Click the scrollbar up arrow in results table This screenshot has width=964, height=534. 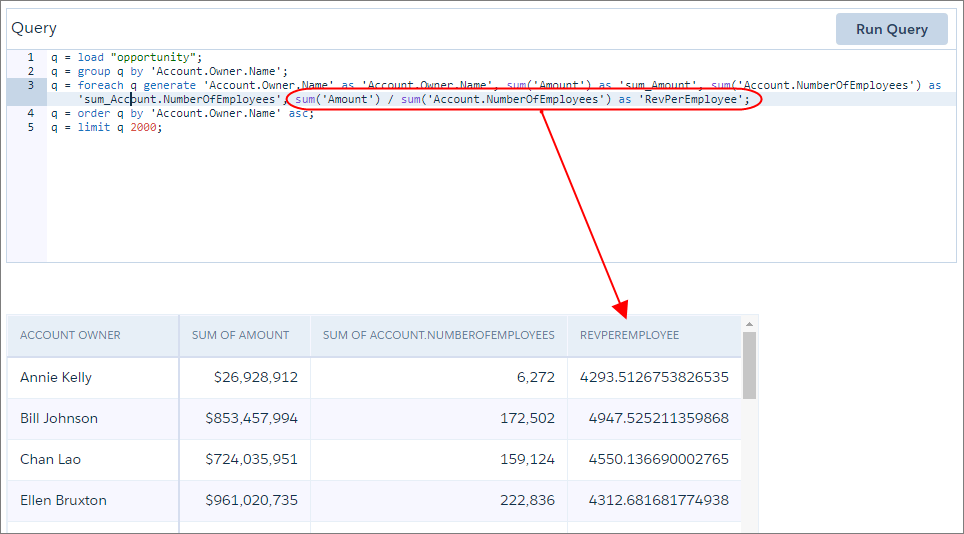[x=749, y=324]
